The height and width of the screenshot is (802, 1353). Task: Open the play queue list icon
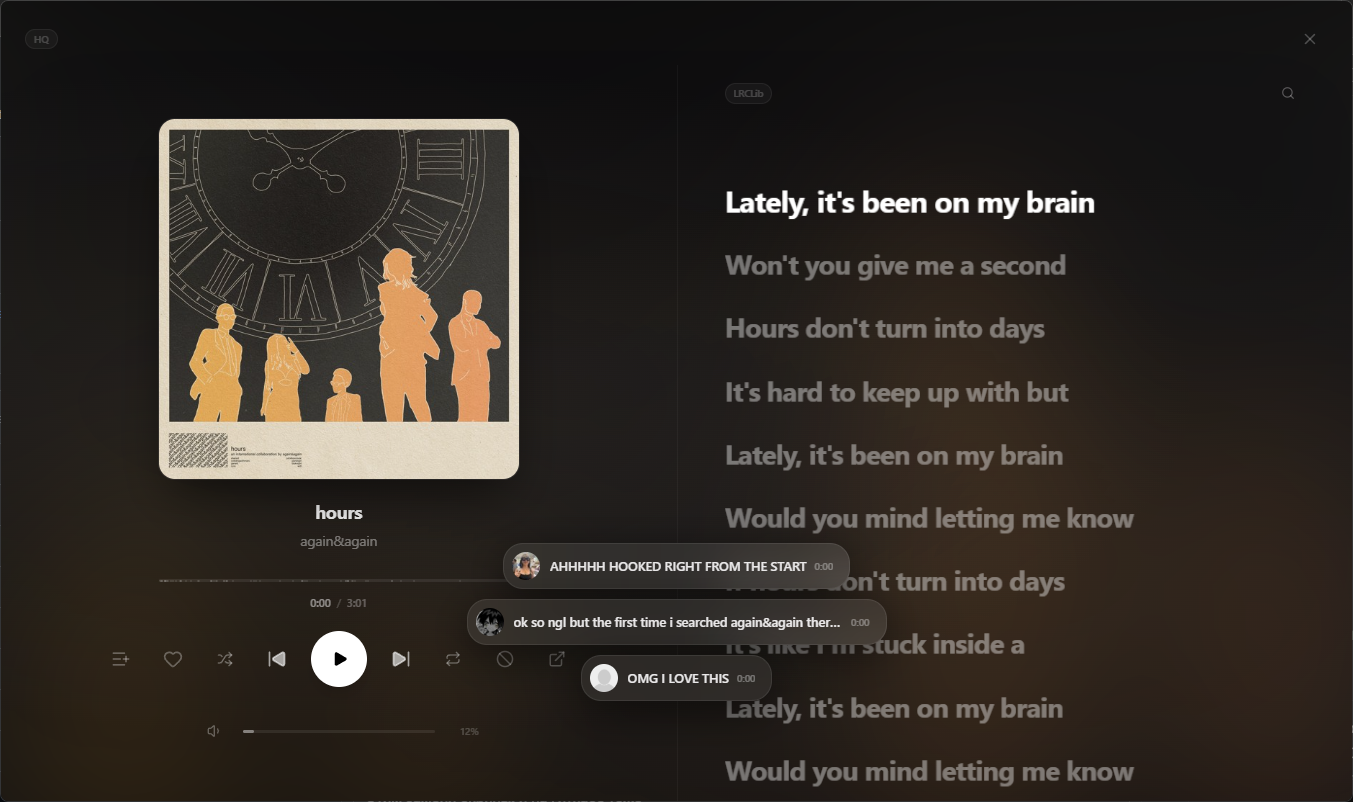[121, 659]
